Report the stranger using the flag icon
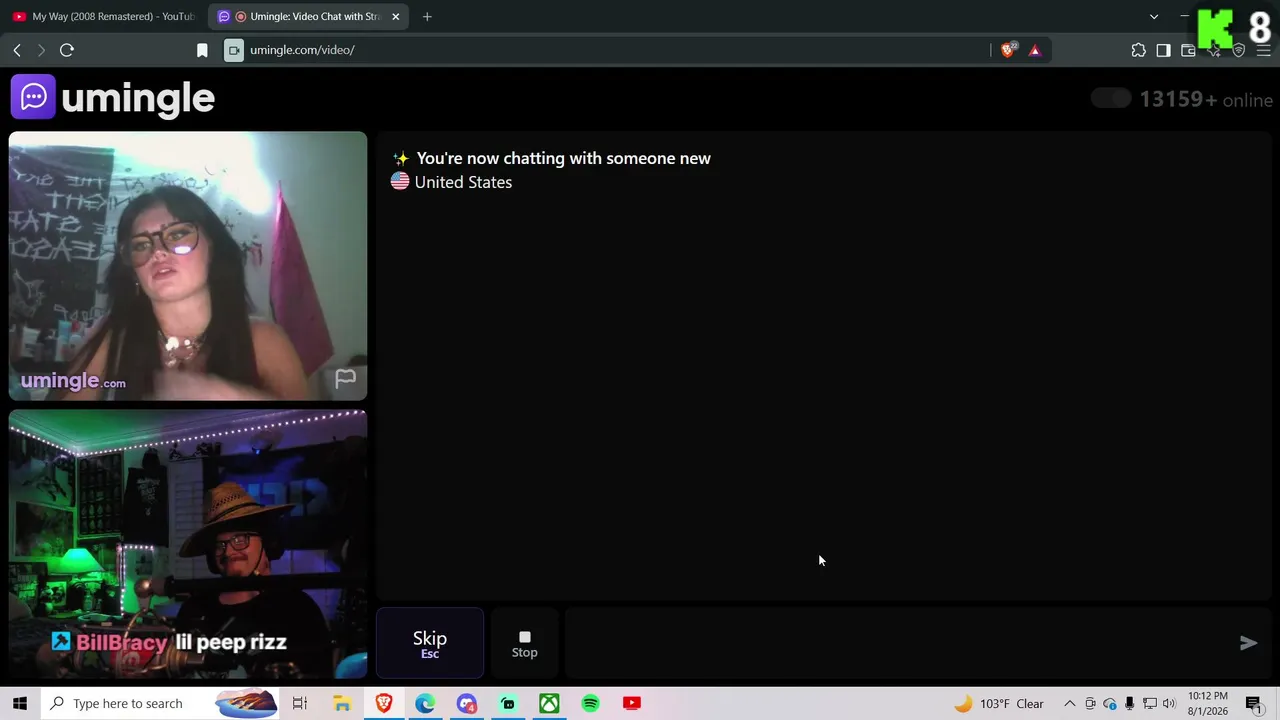The image size is (1280, 720). (345, 378)
